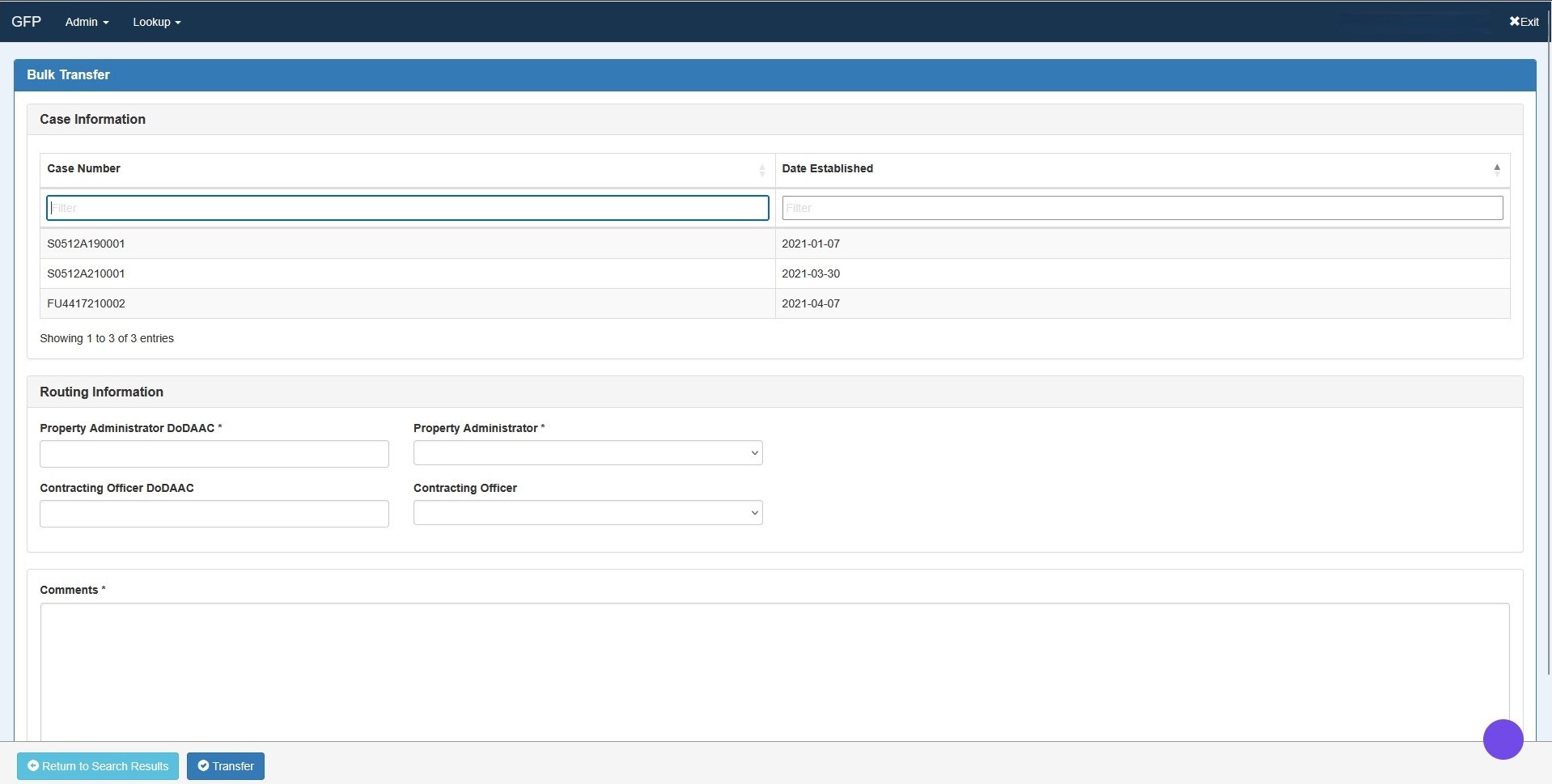Click the GFP logo in the navbar

(x=26, y=21)
